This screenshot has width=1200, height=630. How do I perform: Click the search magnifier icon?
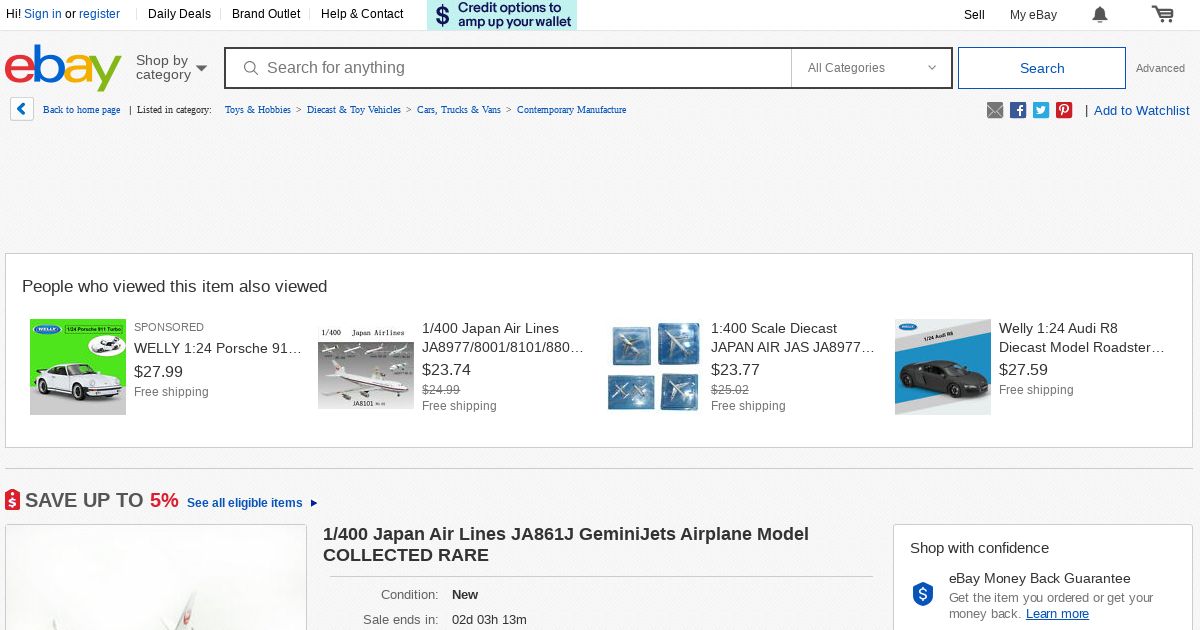point(251,68)
